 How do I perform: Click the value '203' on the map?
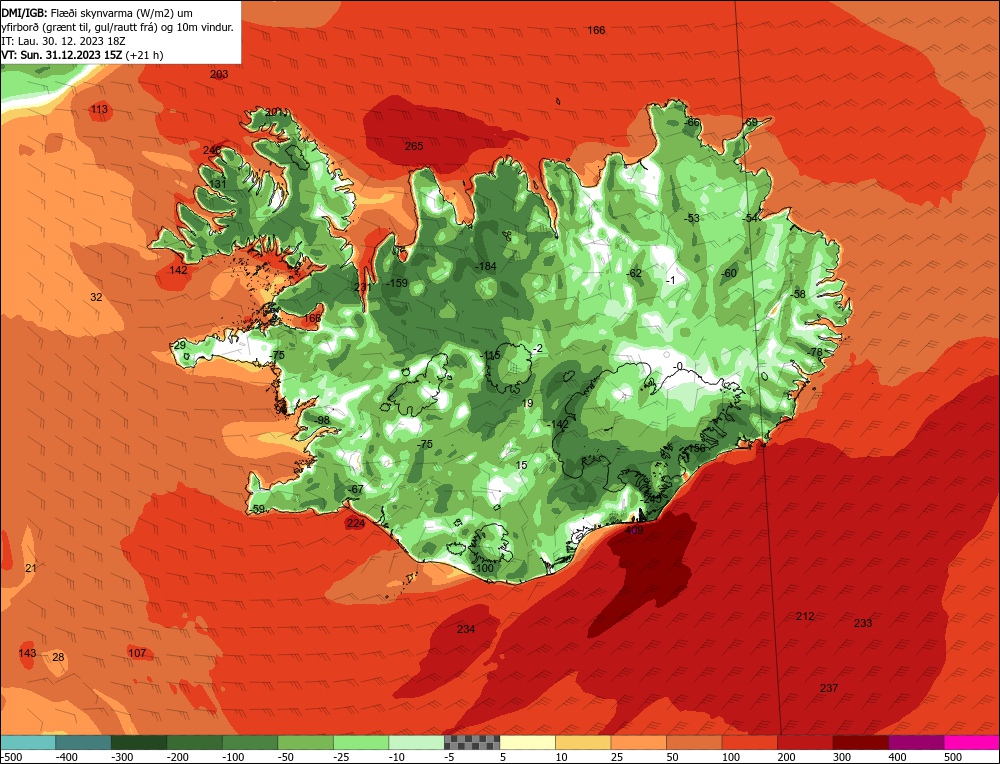coord(219,74)
